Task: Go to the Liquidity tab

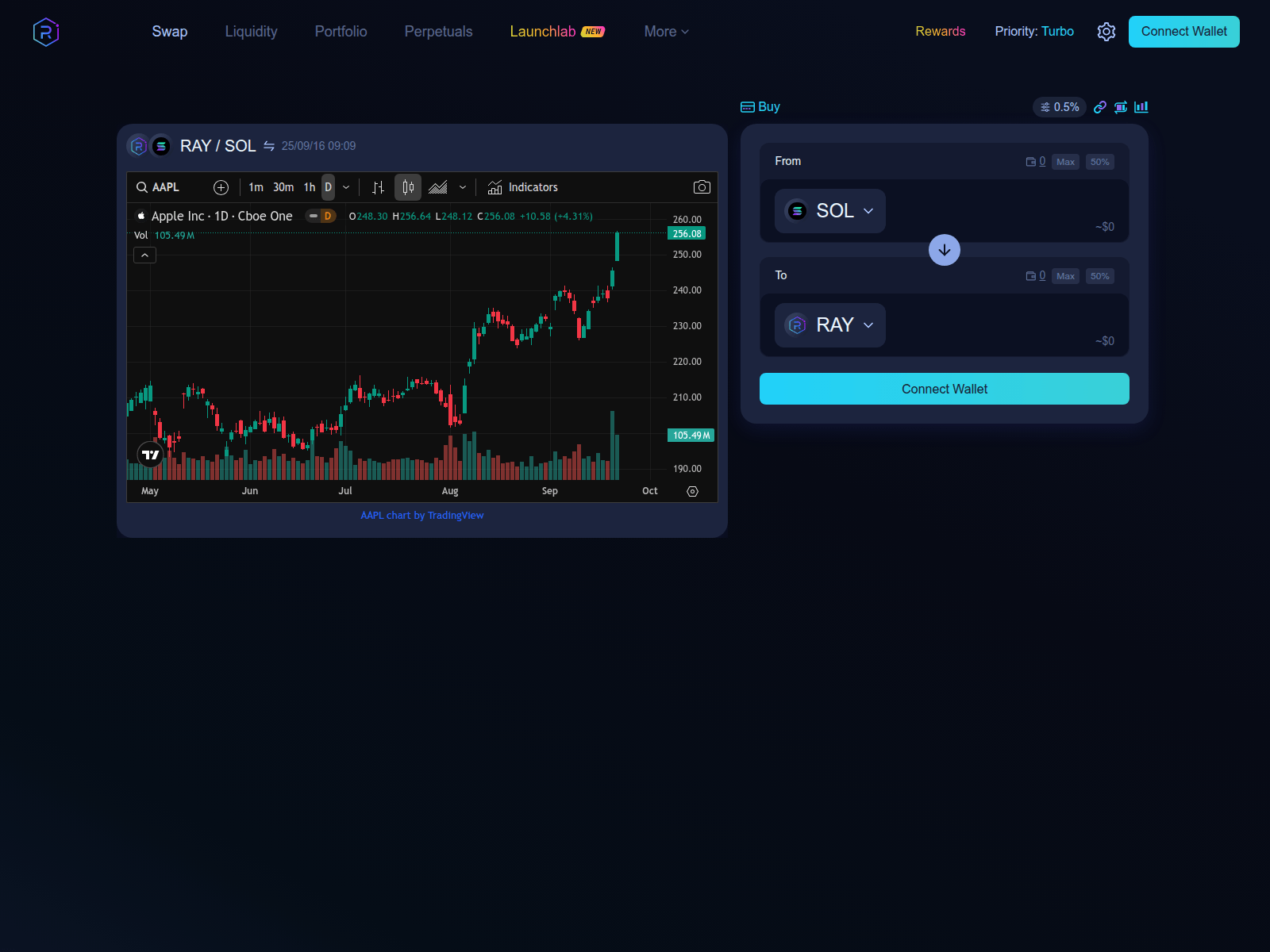Action: [x=251, y=32]
